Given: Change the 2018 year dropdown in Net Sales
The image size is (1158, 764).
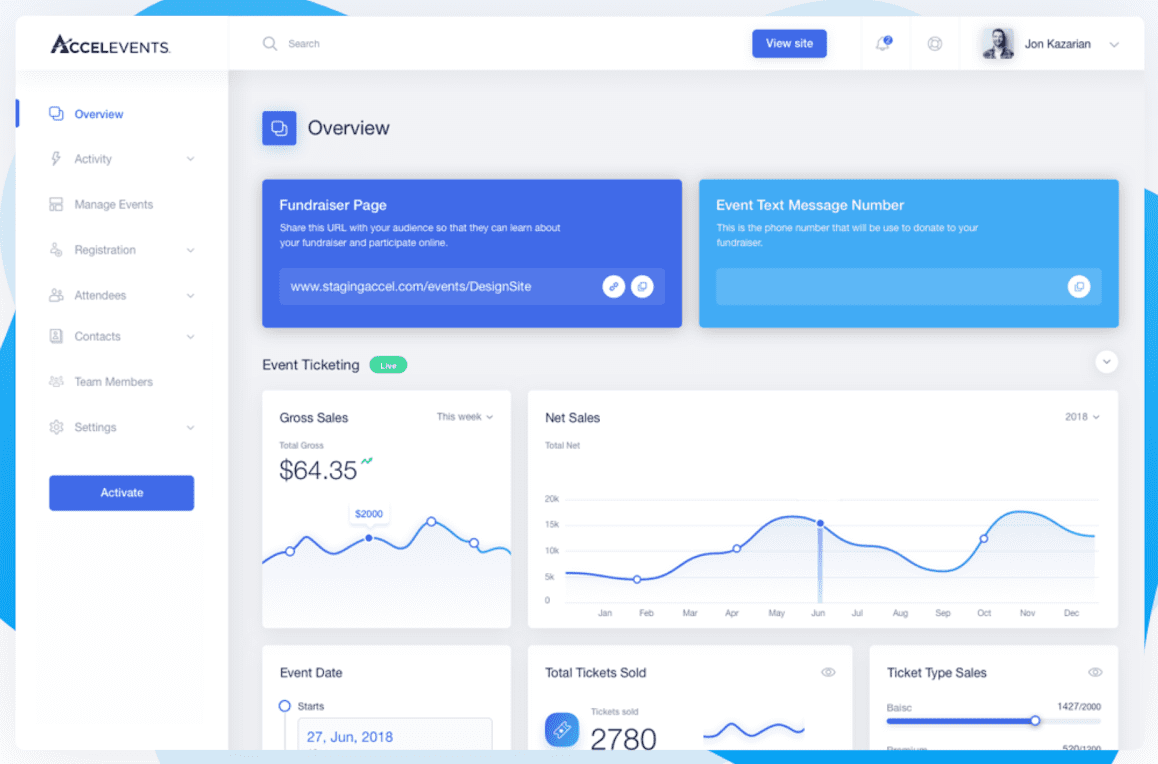Looking at the screenshot, I should pyautogui.click(x=1082, y=417).
